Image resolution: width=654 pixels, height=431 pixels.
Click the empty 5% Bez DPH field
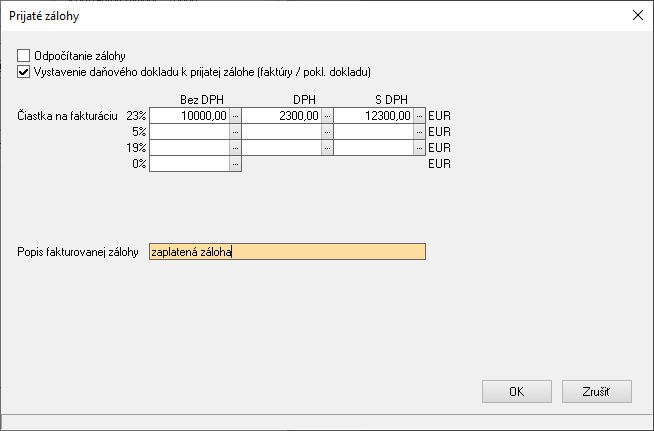[x=189, y=132]
